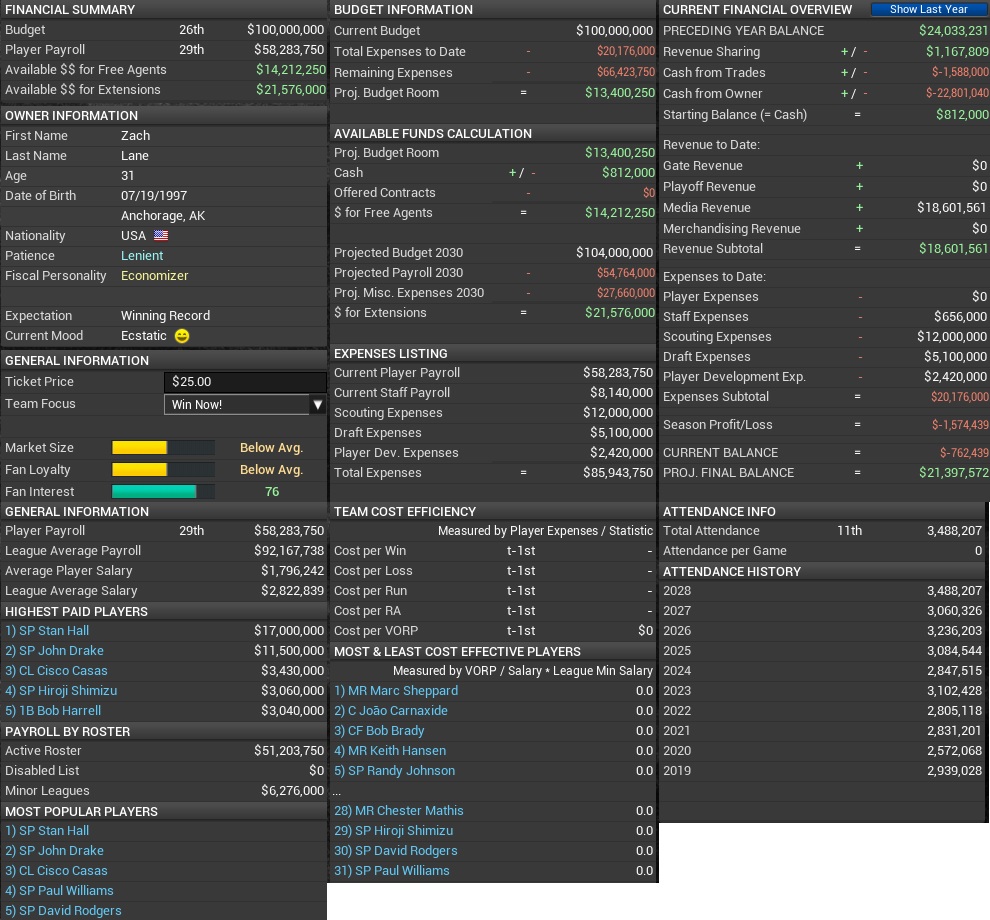Open least effective 31) SP Paul Williams

(391, 871)
